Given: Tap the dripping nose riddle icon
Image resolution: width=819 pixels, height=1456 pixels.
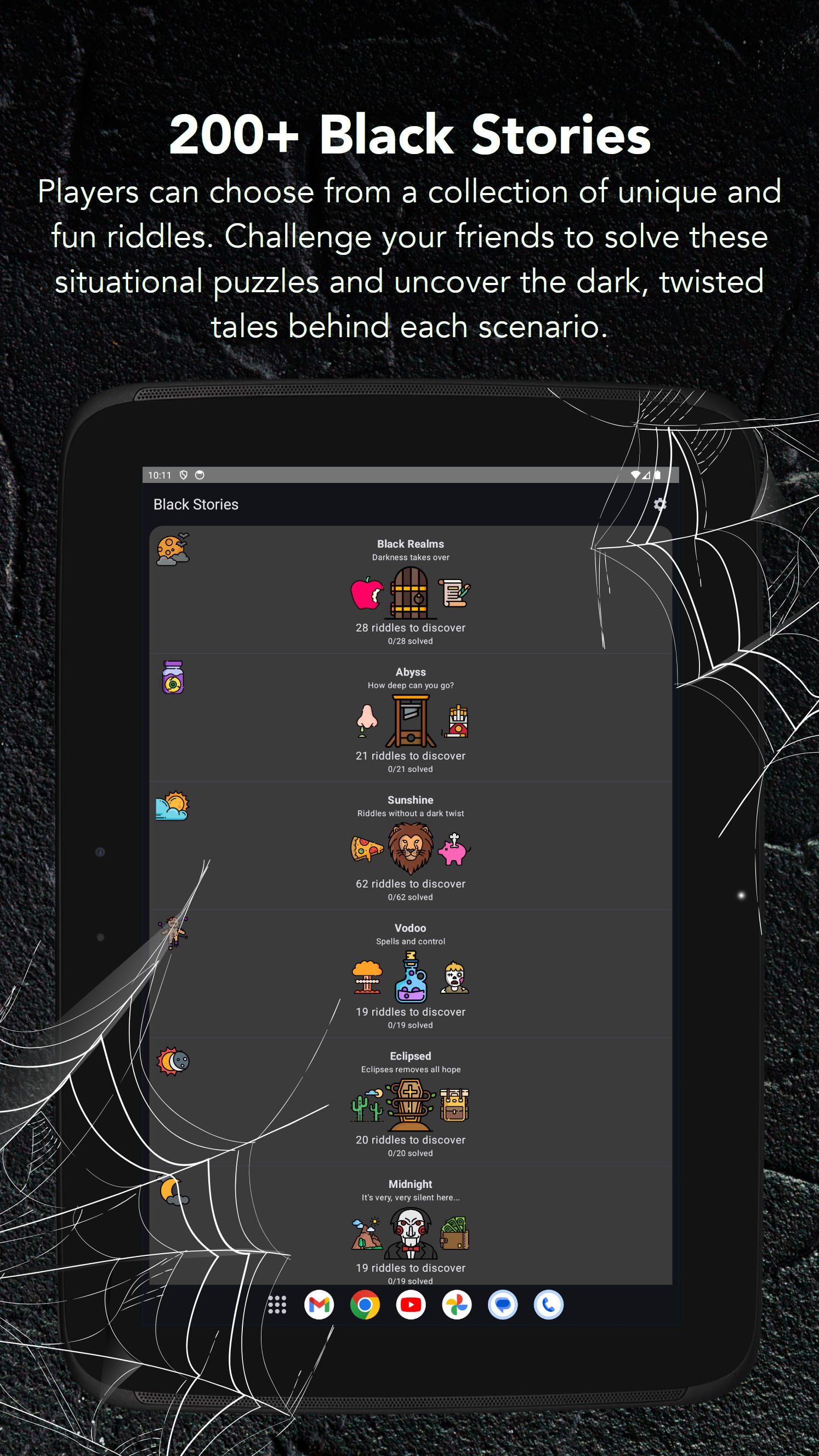Looking at the screenshot, I should click(367, 721).
